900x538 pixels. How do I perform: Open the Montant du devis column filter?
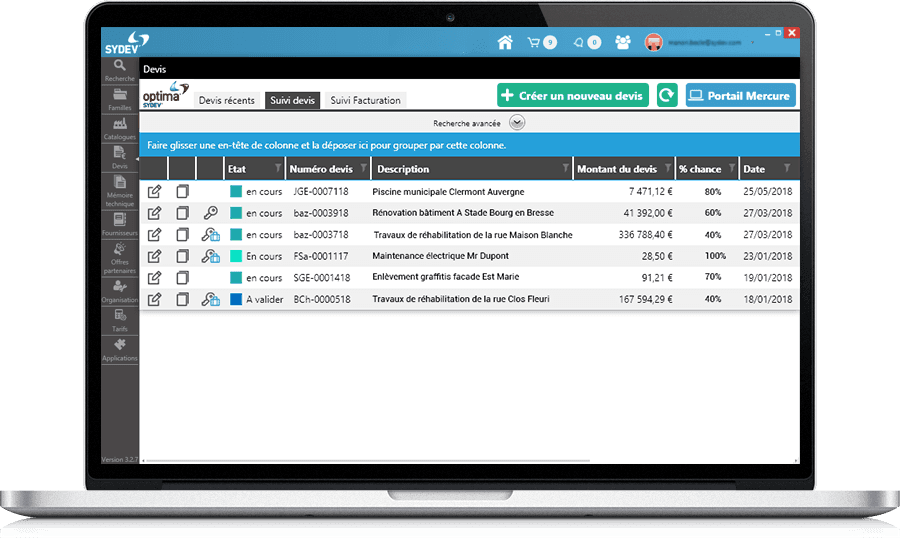point(668,168)
